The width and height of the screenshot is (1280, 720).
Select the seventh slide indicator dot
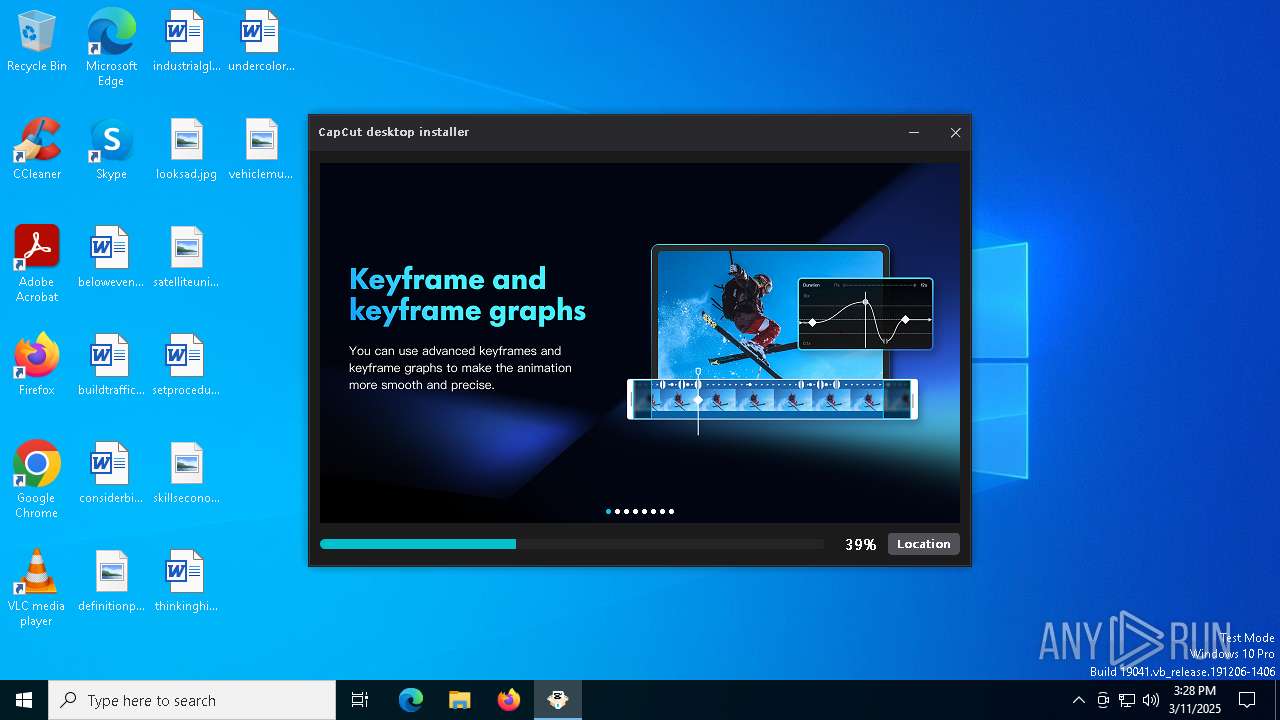[662, 511]
